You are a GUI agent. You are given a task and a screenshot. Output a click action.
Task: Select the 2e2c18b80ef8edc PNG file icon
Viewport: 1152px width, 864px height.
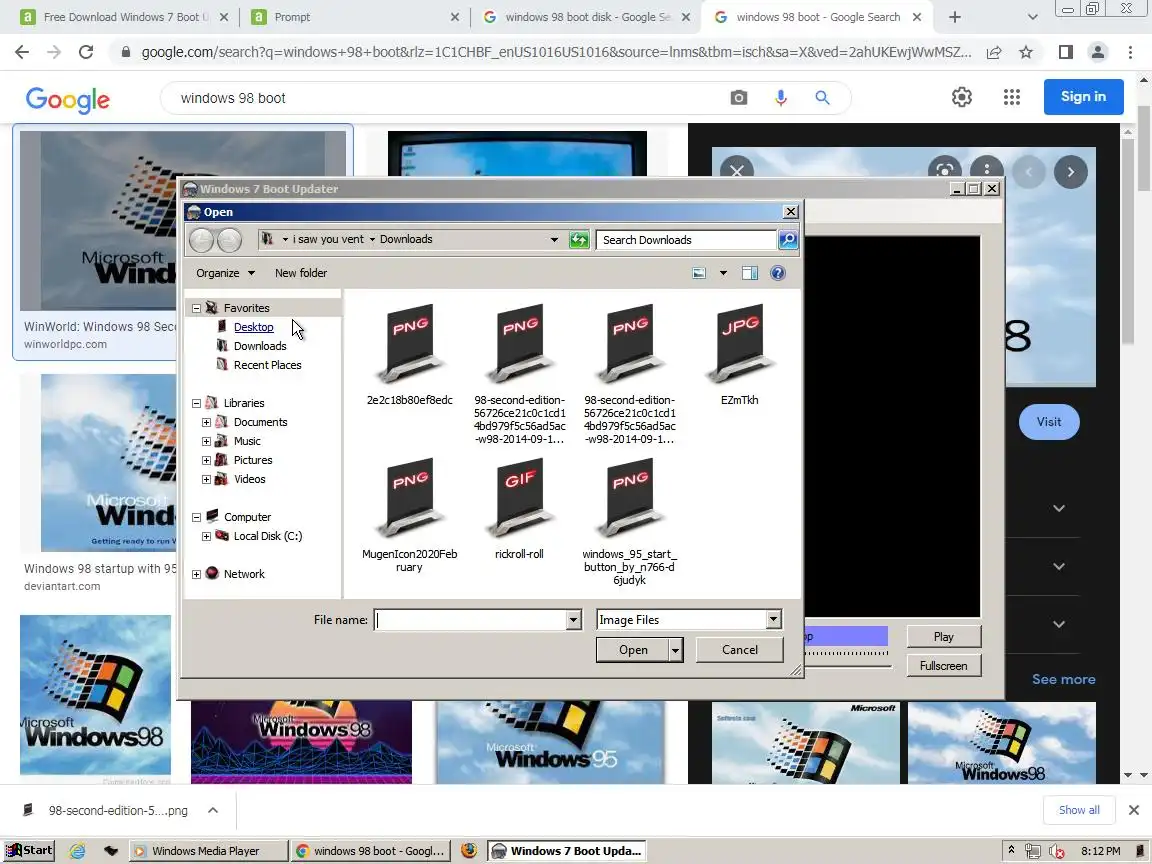[410, 344]
